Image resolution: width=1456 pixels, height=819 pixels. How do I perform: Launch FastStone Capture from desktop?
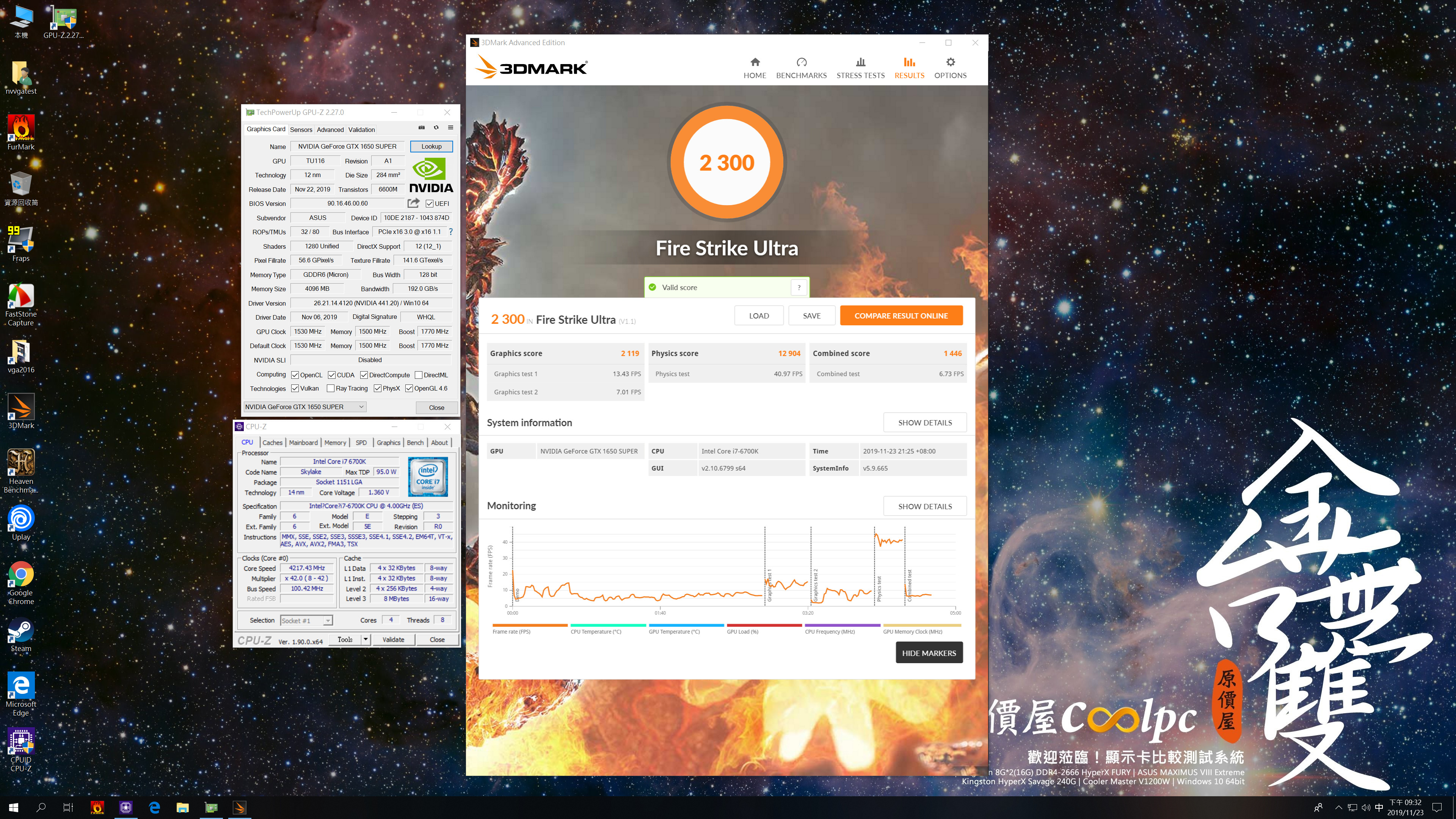(21, 304)
